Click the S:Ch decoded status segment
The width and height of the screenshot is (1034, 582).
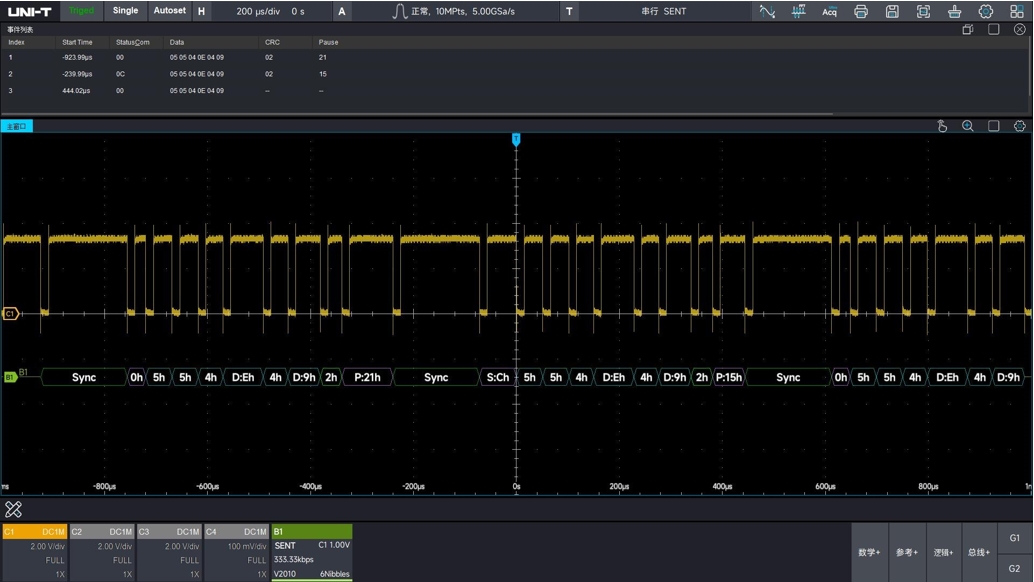pos(498,377)
